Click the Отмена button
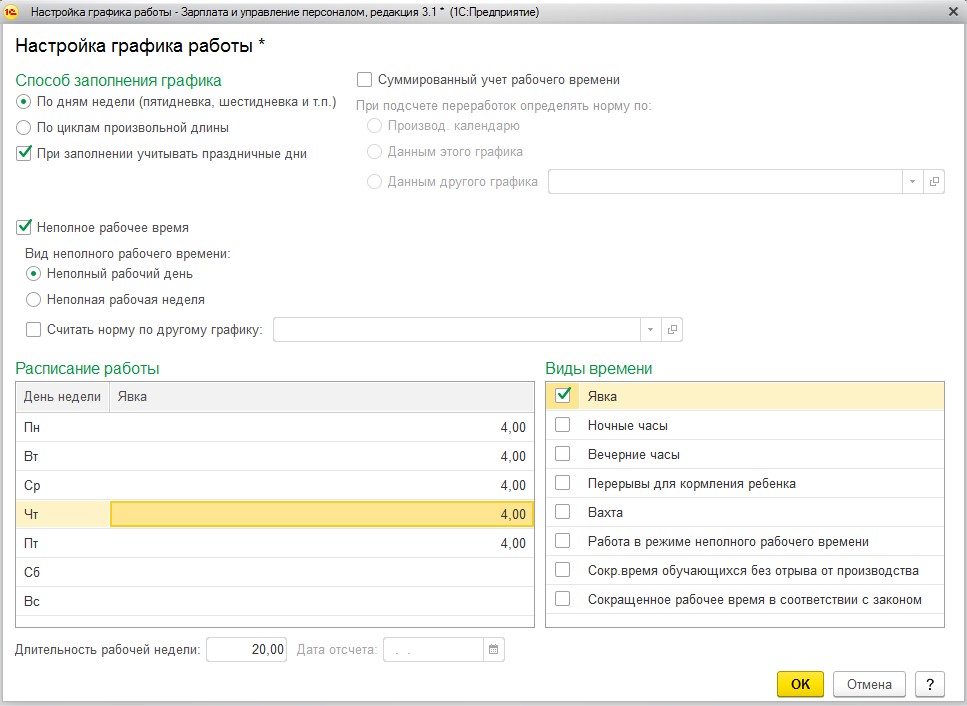This screenshot has height=706, width=967. coord(869,684)
